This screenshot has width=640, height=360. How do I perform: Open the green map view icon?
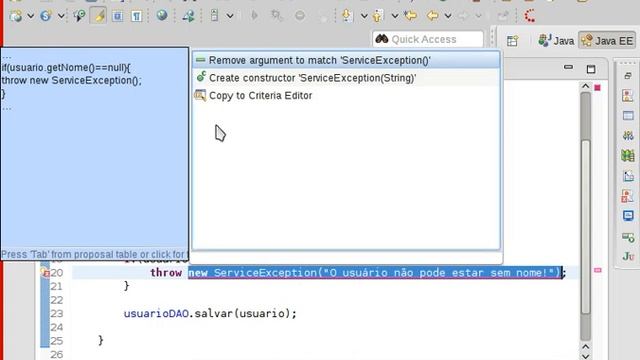point(628,155)
